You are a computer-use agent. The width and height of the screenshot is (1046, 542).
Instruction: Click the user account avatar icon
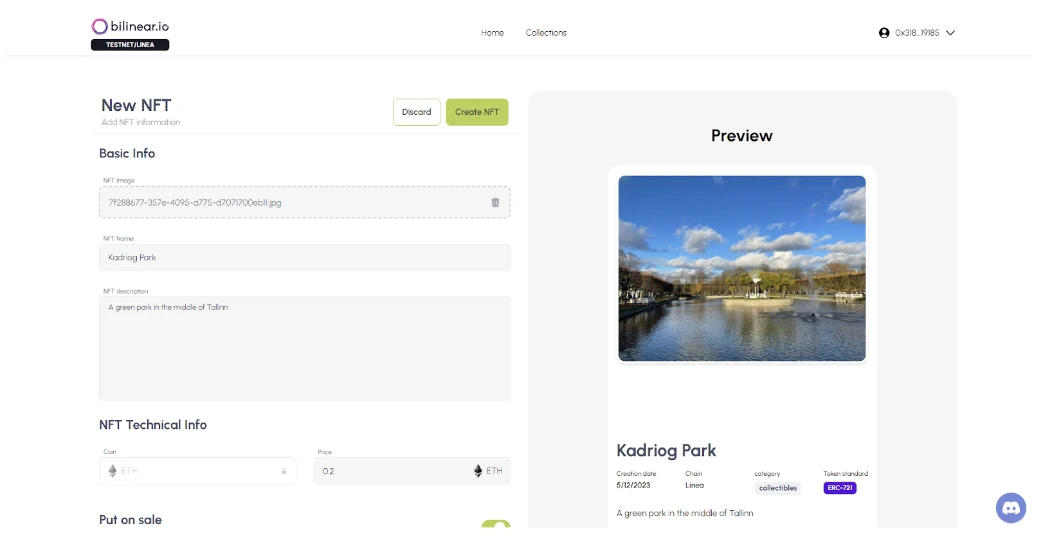884,33
